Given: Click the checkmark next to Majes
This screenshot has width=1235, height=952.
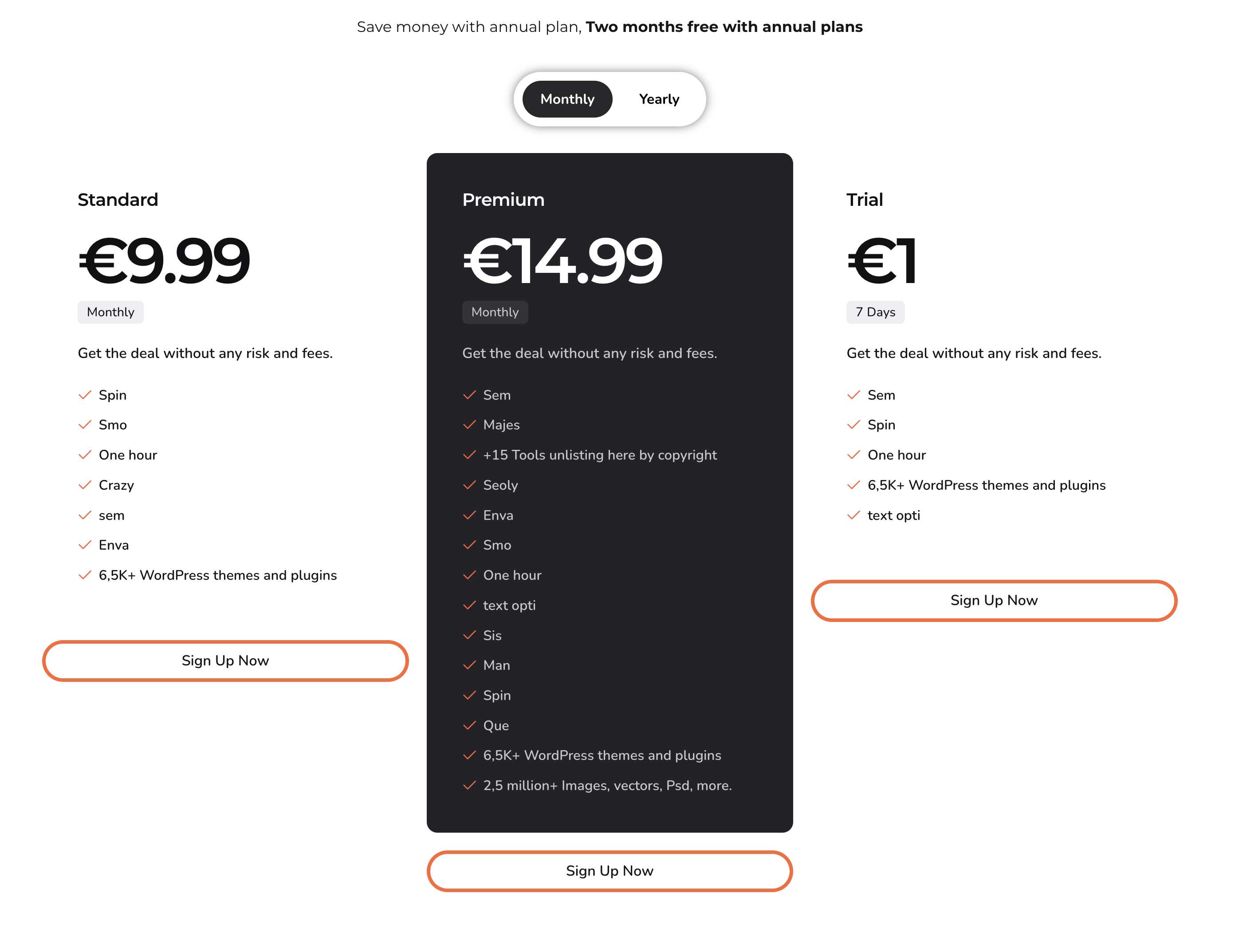Looking at the screenshot, I should [469, 425].
